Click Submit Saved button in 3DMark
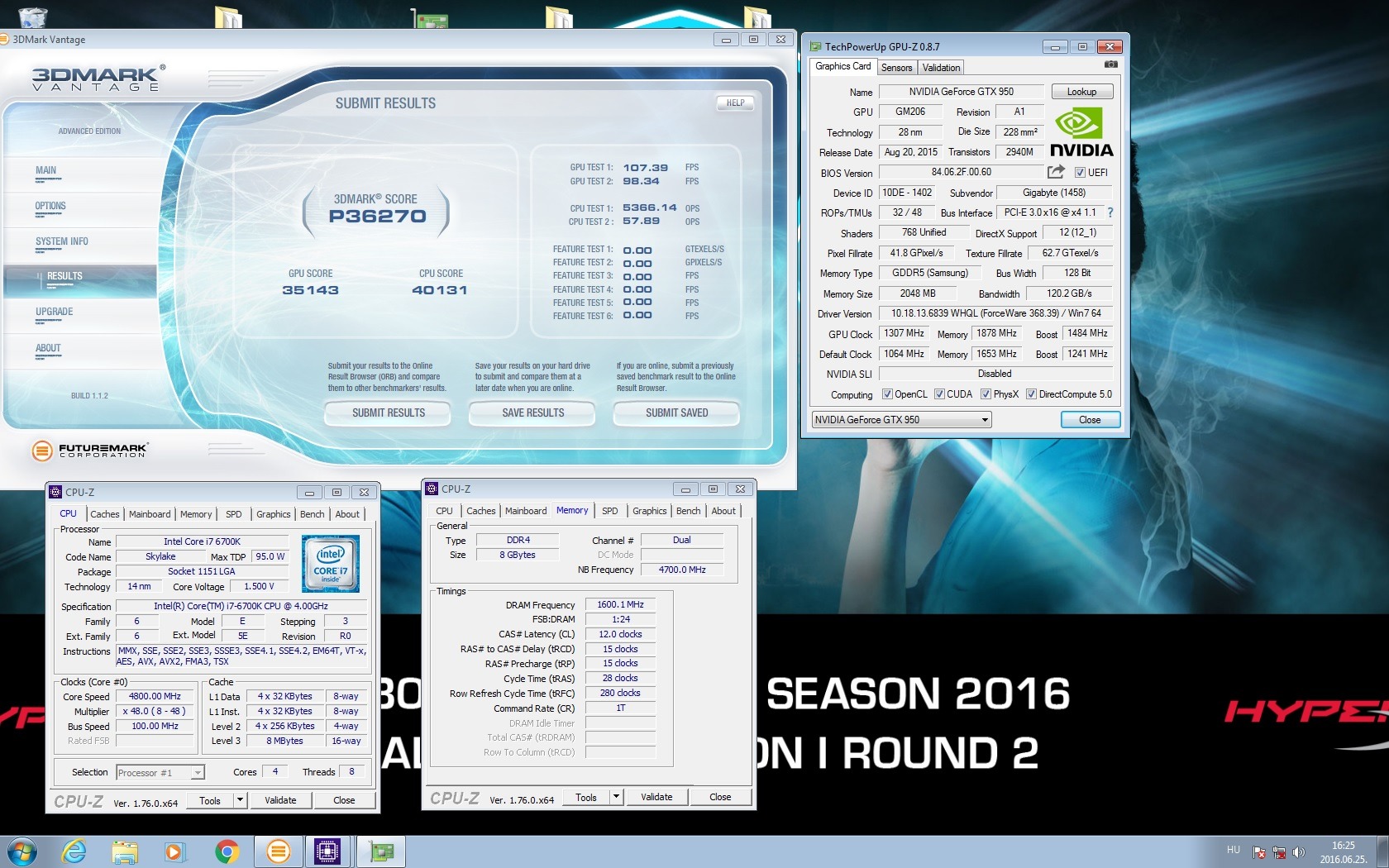This screenshot has width=1389, height=868. [677, 413]
